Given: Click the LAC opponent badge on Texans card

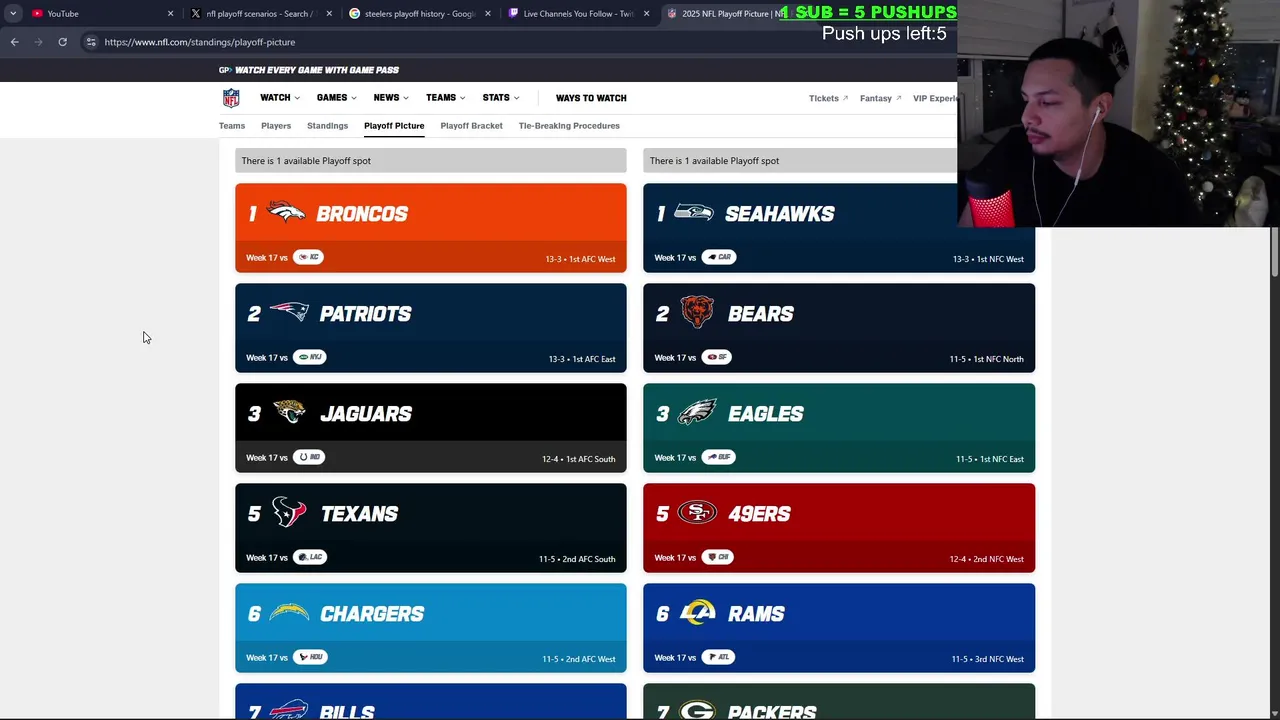Looking at the screenshot, I should [x=310, y=557].
